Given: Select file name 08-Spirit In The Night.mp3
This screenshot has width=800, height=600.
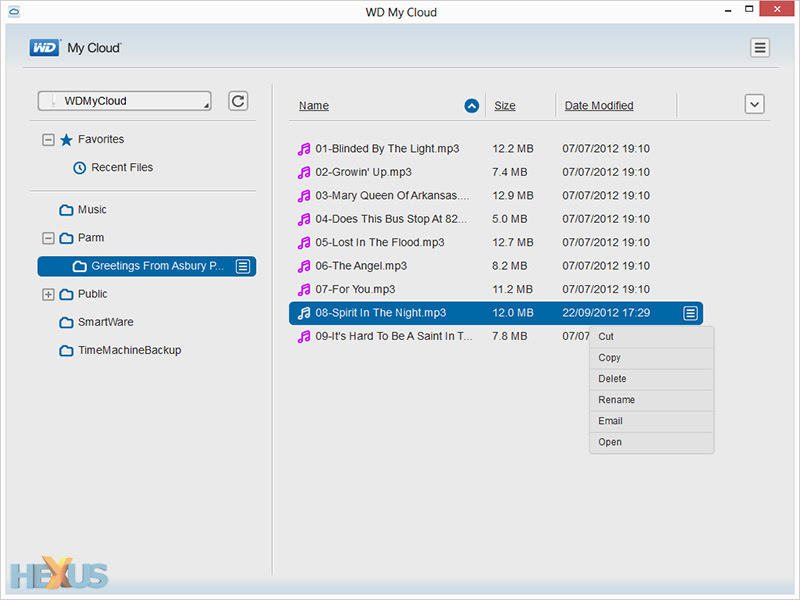Looking at the screenshot, I should point(381,313).
